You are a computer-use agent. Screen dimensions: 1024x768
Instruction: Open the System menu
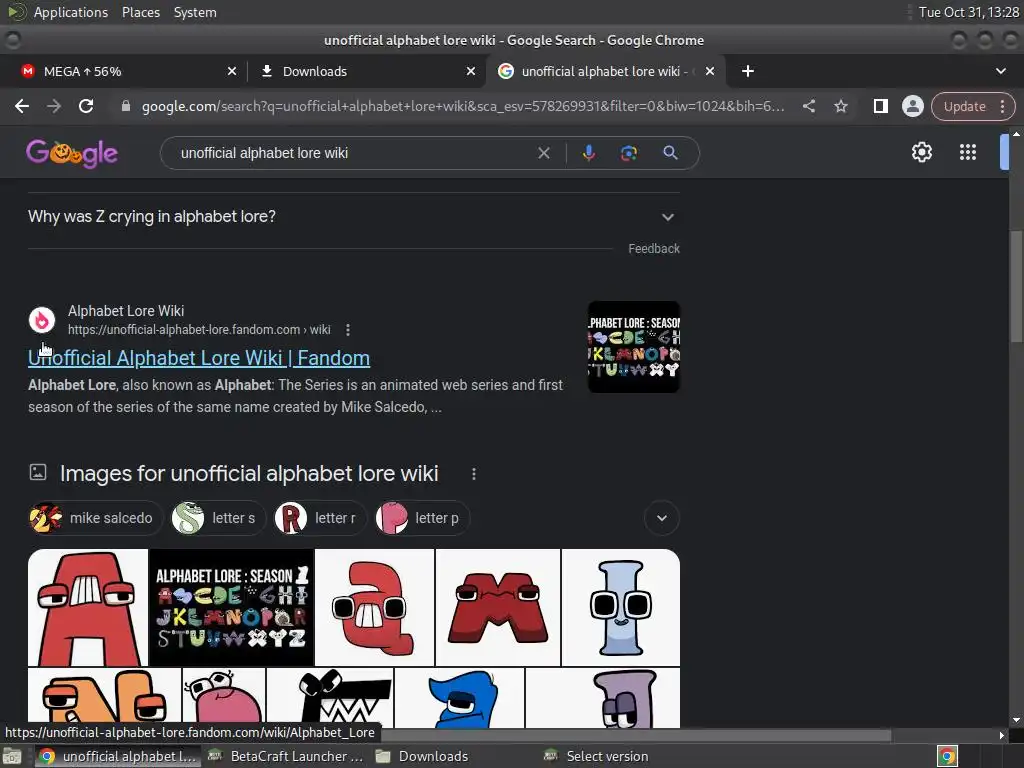(195, 12)
